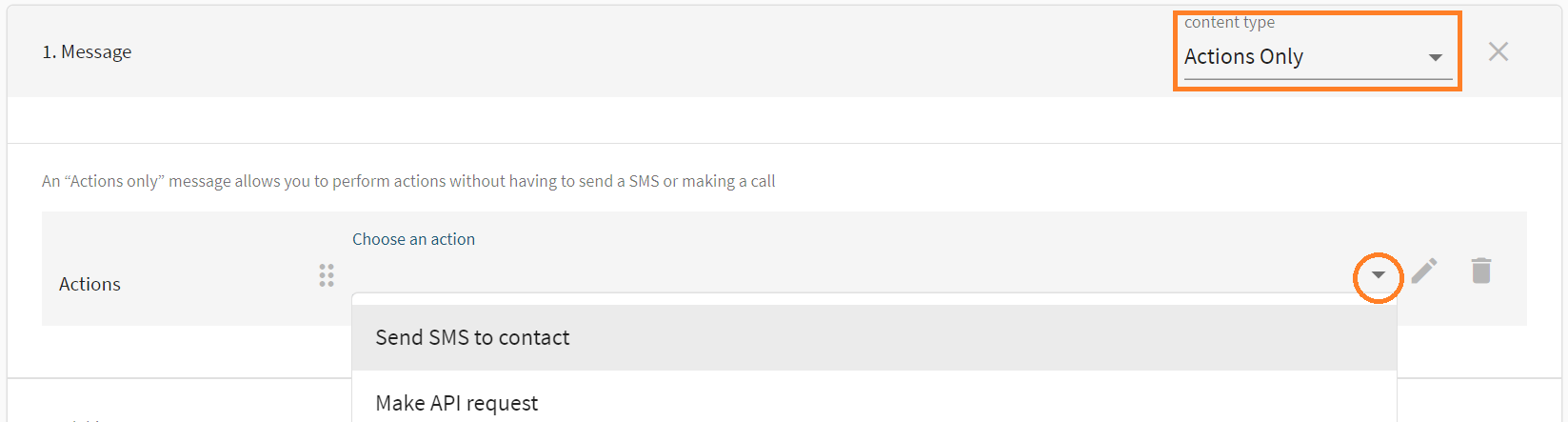Click the content type field label
1568x422 pixels.
[1229, 22]
